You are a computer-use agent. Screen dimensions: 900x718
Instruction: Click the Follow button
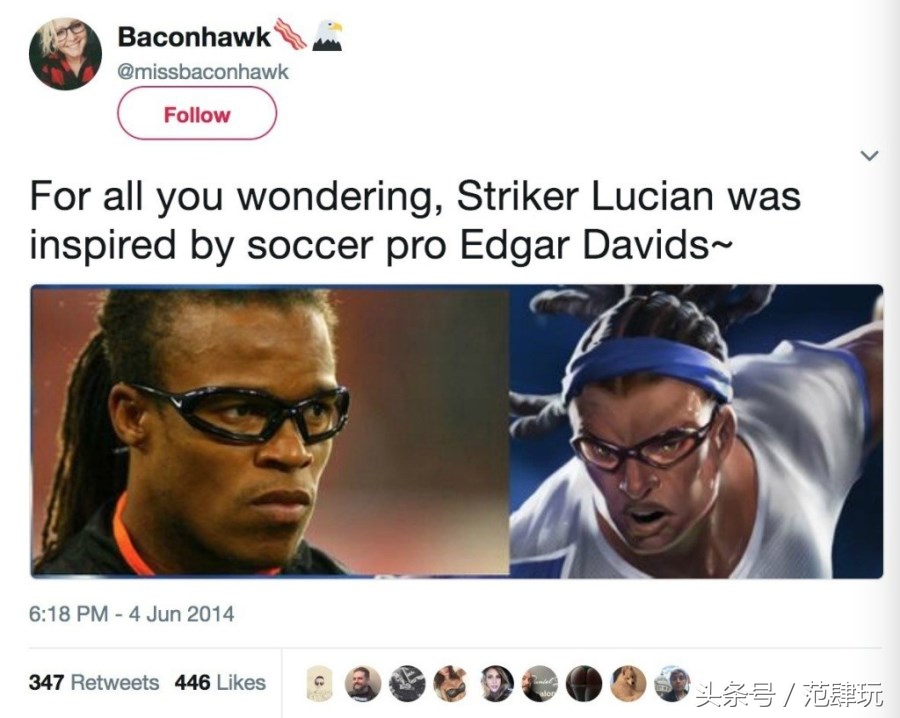tap(197, 114)
